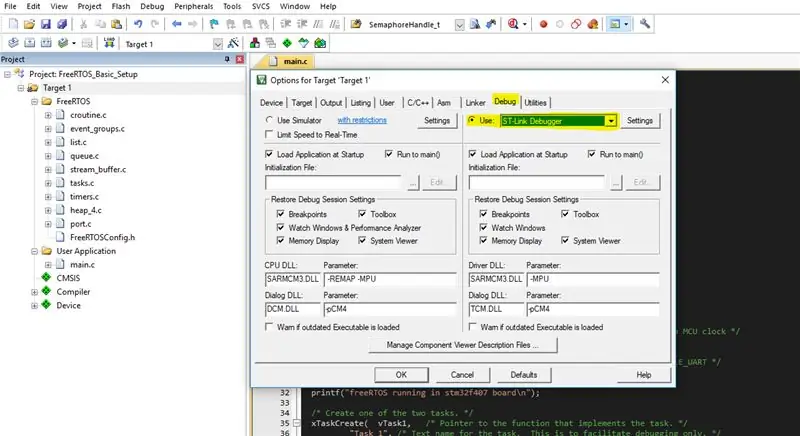800x436 pixels.
Task: Click the Translate file icon on build toolbar
Action: 13,43
